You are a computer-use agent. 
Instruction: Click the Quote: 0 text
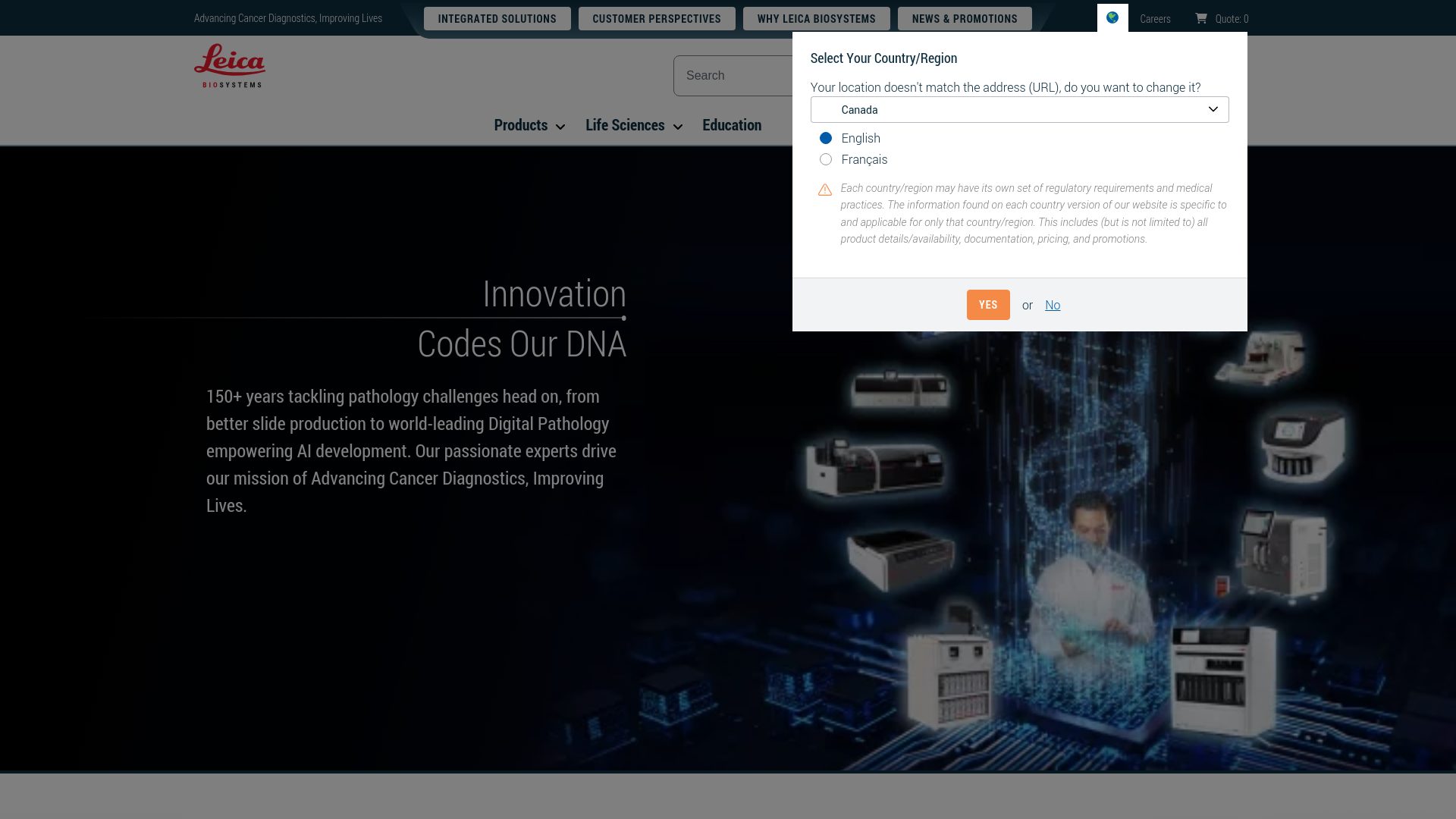coord(1232,18)
